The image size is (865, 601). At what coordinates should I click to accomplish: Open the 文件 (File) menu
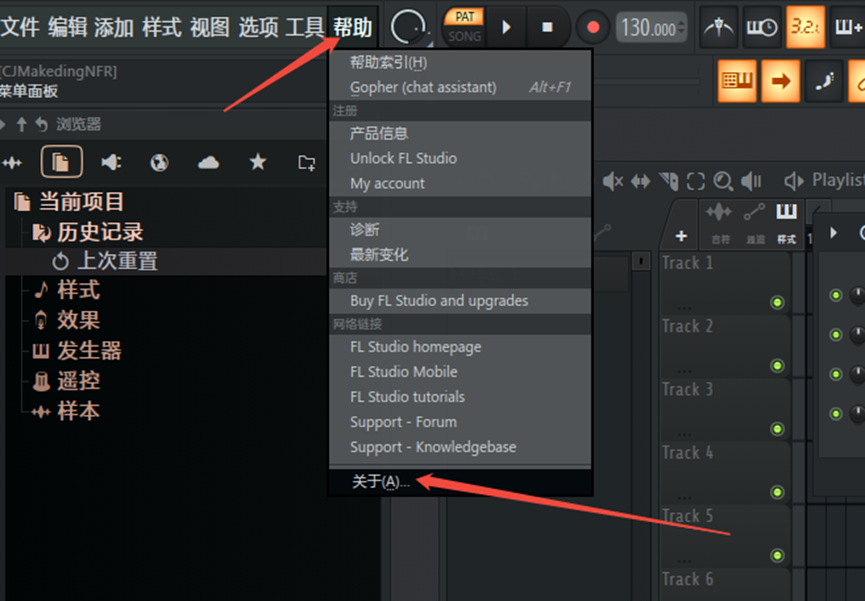20,28
